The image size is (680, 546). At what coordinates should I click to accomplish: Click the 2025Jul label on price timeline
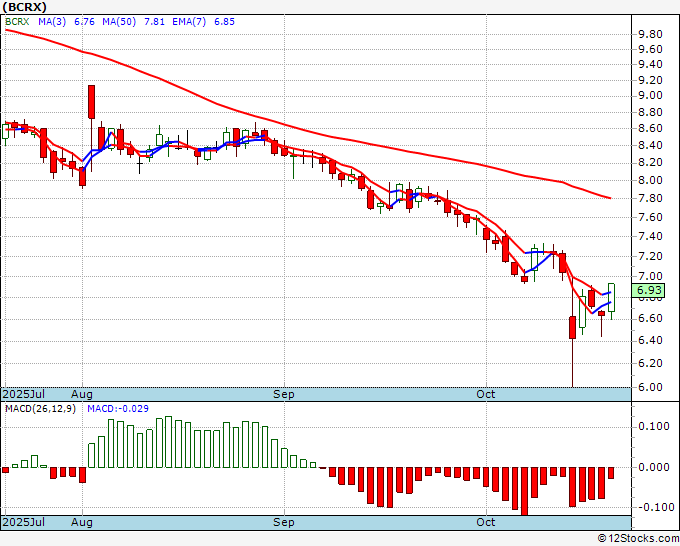pyautogui.click(x=24, y=394)
